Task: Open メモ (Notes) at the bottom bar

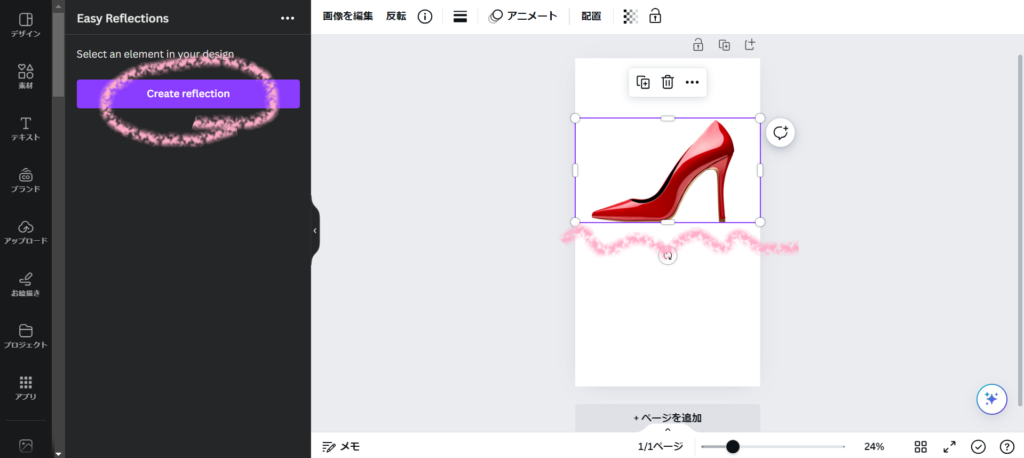Action: pos(341,447)
